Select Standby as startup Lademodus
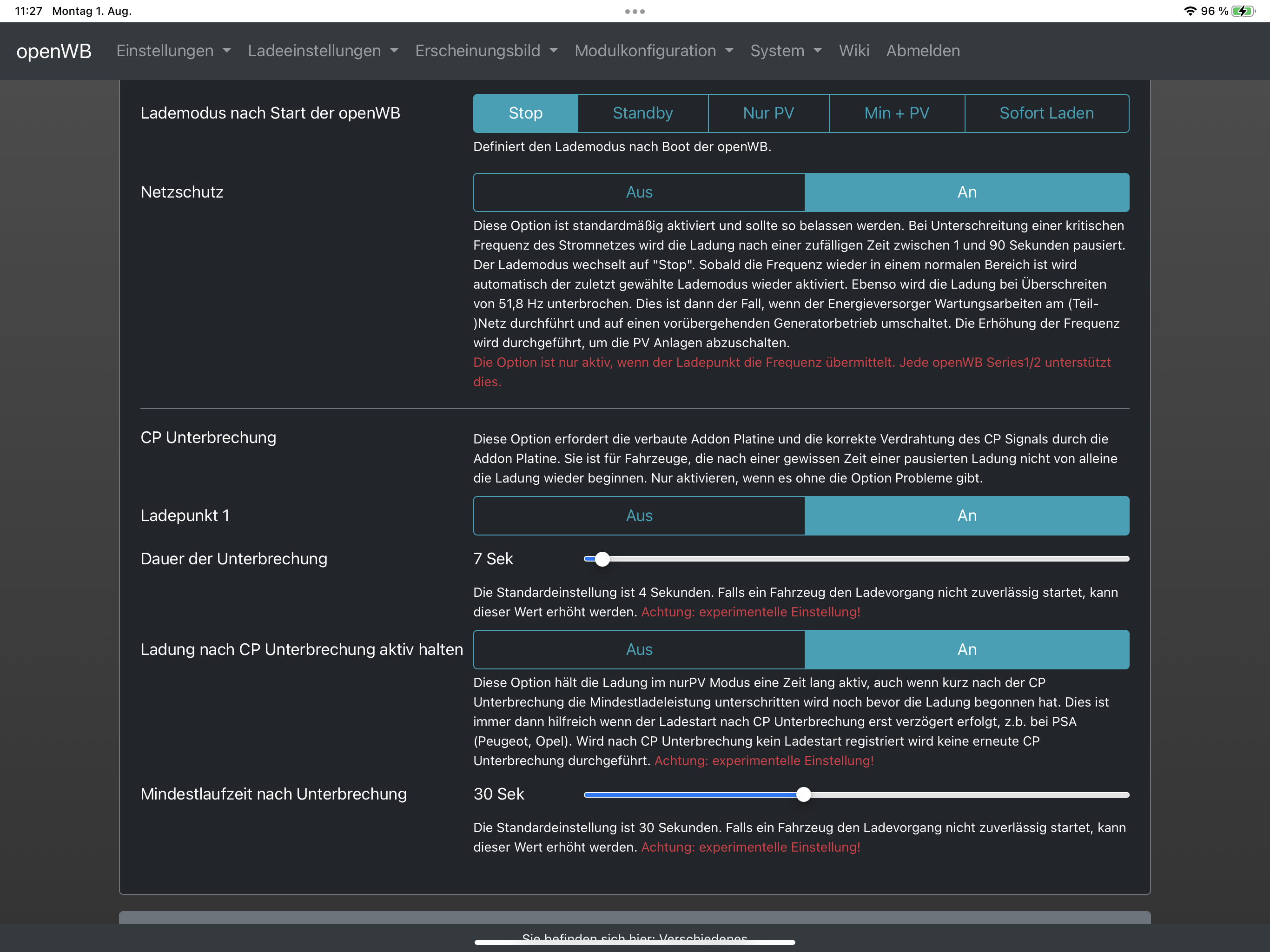This screenshot has height=952, width=1270. [642, 113]
